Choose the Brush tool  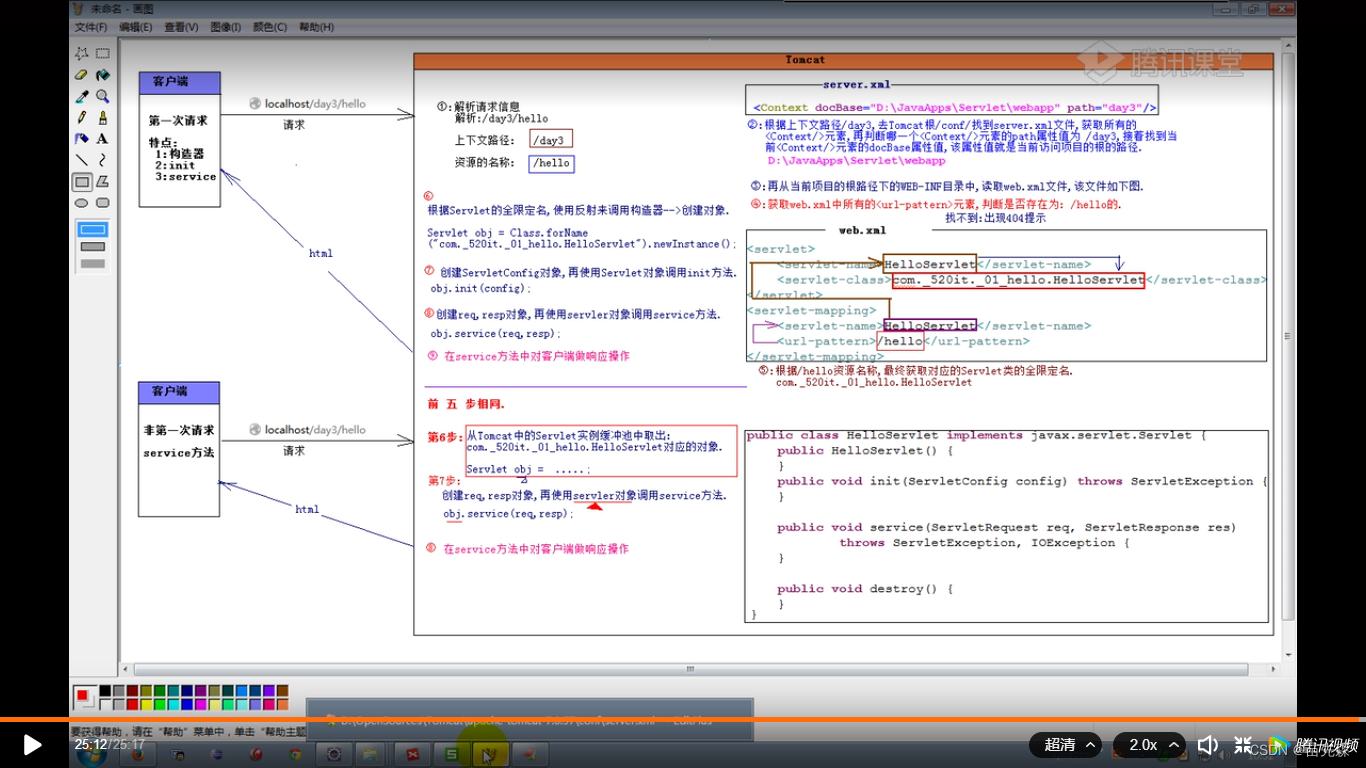coord(103,118)
